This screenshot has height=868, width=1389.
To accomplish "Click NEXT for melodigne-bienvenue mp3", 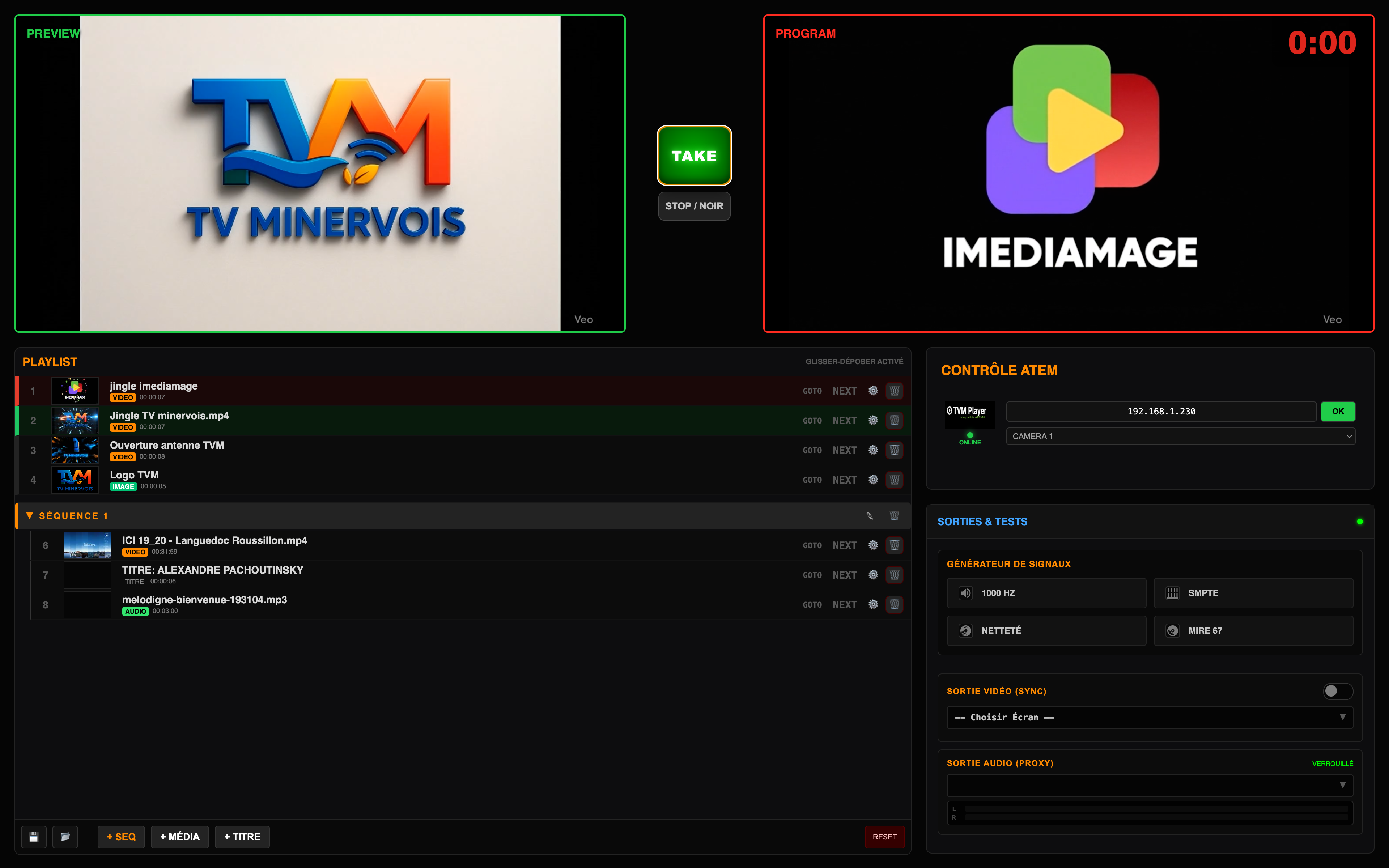I will 845,605.
